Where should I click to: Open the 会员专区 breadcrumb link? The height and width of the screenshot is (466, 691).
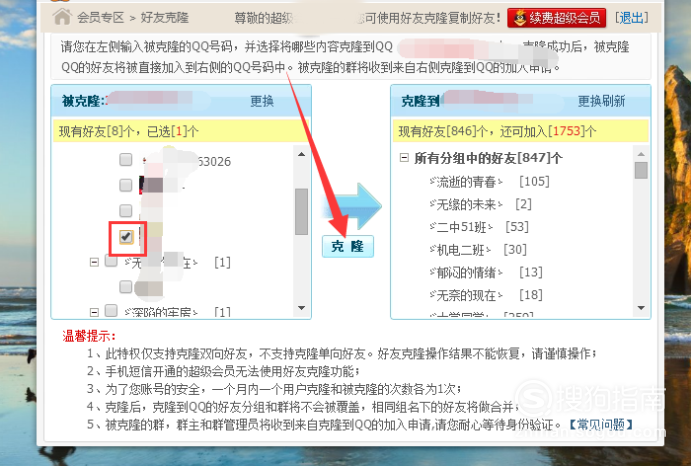coord(100,18)
